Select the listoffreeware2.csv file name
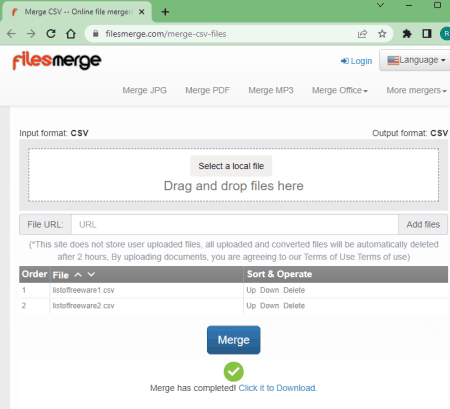The width and height of the screenshot is (450, 409). (83, 306)
